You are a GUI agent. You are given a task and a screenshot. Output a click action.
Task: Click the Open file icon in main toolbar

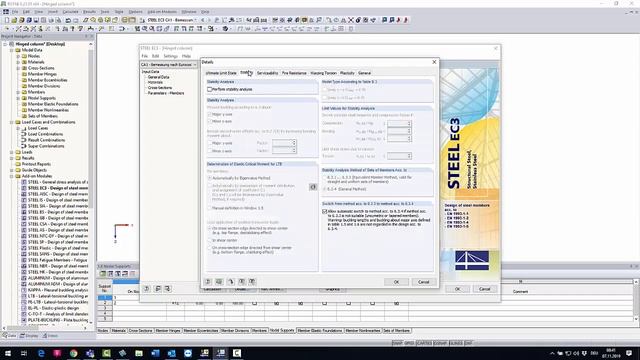pos(14,20)
